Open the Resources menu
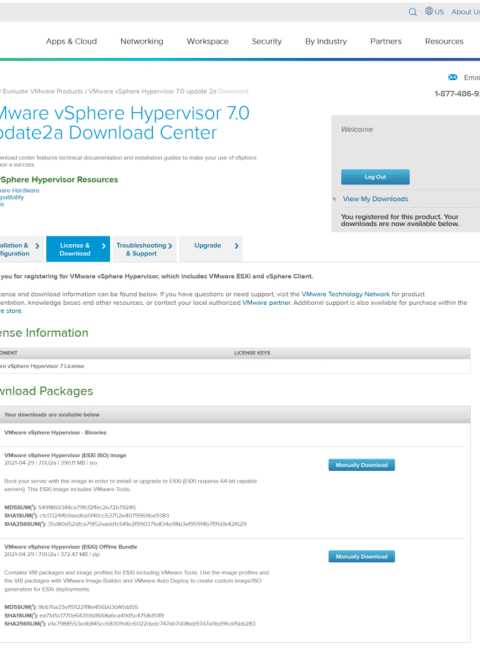The height and width of the screenshot is (650, 480). click(x=444, y=41)
